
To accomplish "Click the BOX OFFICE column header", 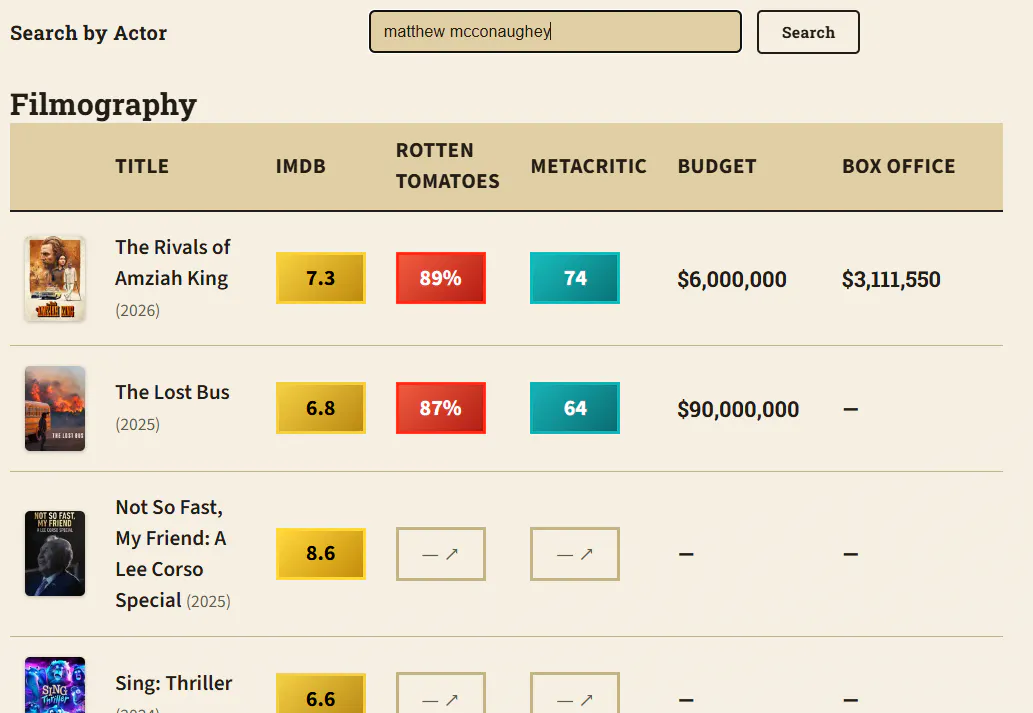I will tap(899, 166).
